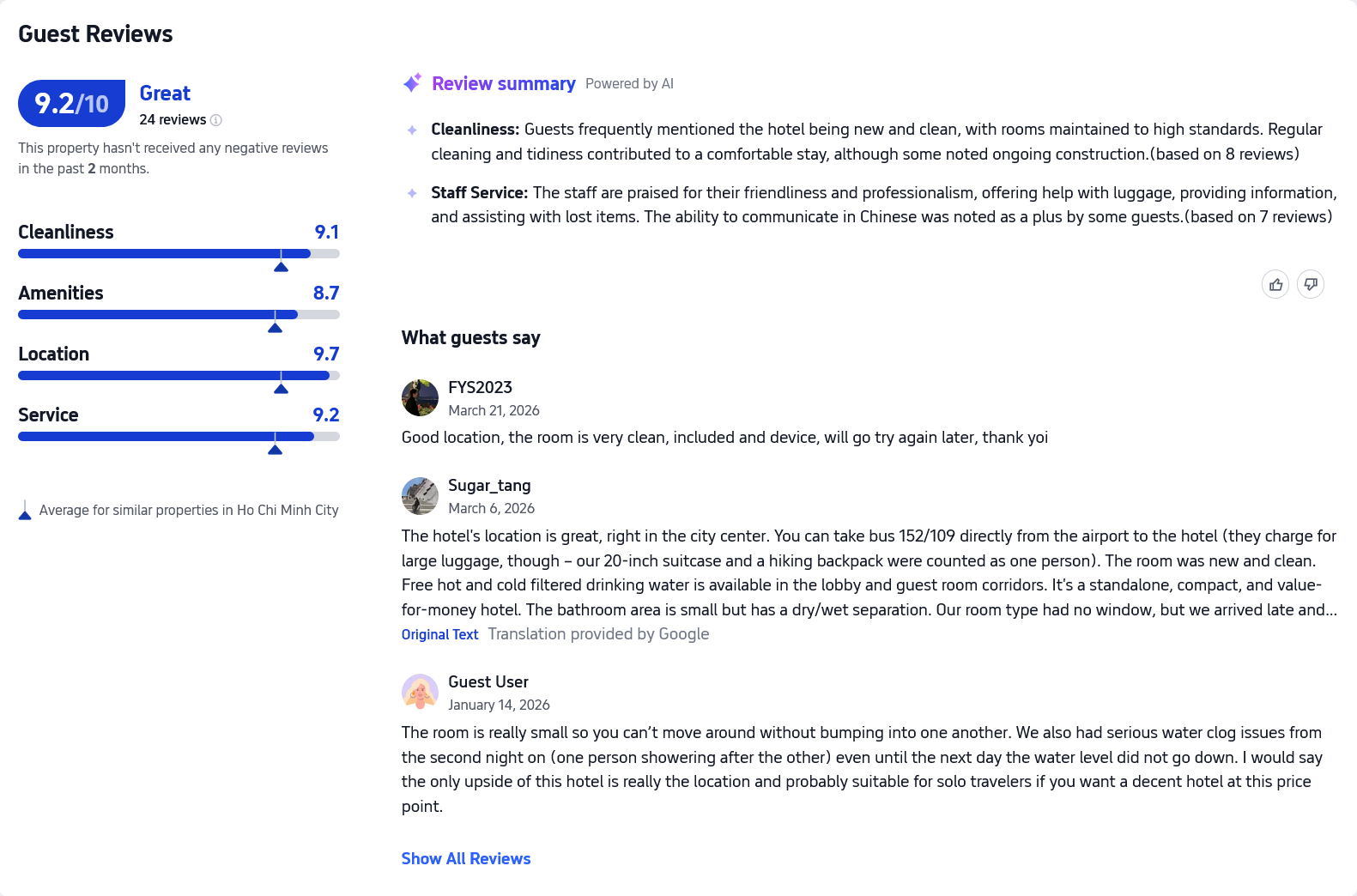Click the Location average marker triangle
1357x896 pixels.
point(281,389)
